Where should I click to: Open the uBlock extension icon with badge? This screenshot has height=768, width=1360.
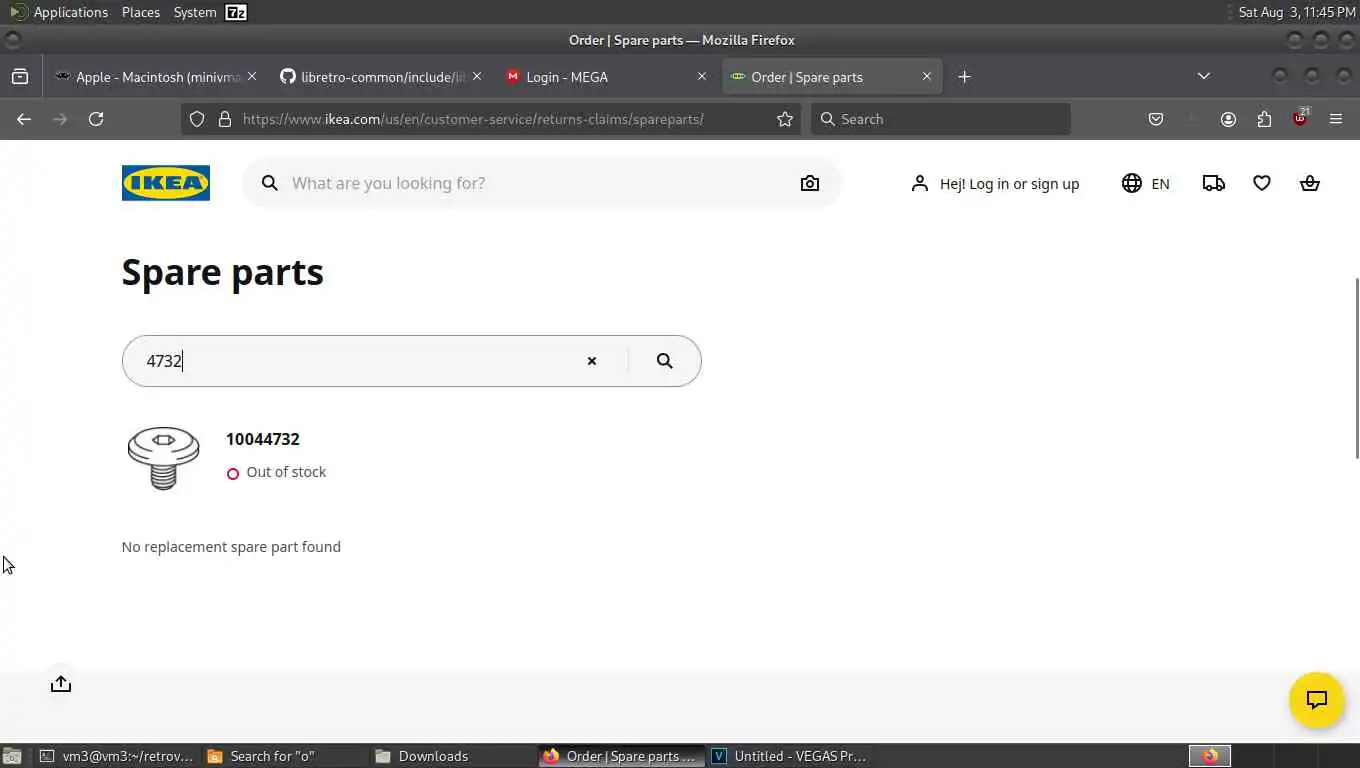tap(1300, 118)
